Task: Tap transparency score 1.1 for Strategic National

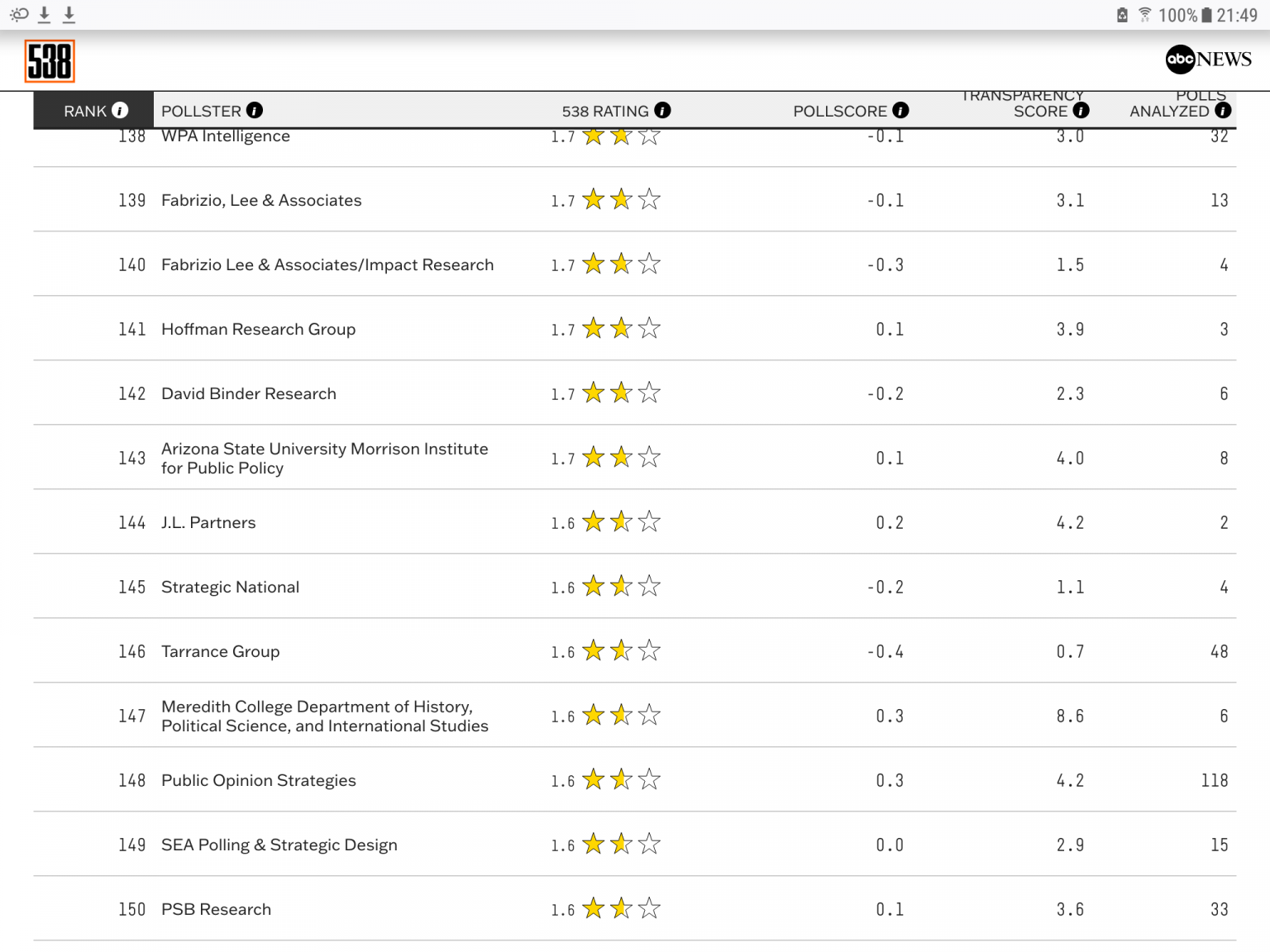Action: point(1070,587)
